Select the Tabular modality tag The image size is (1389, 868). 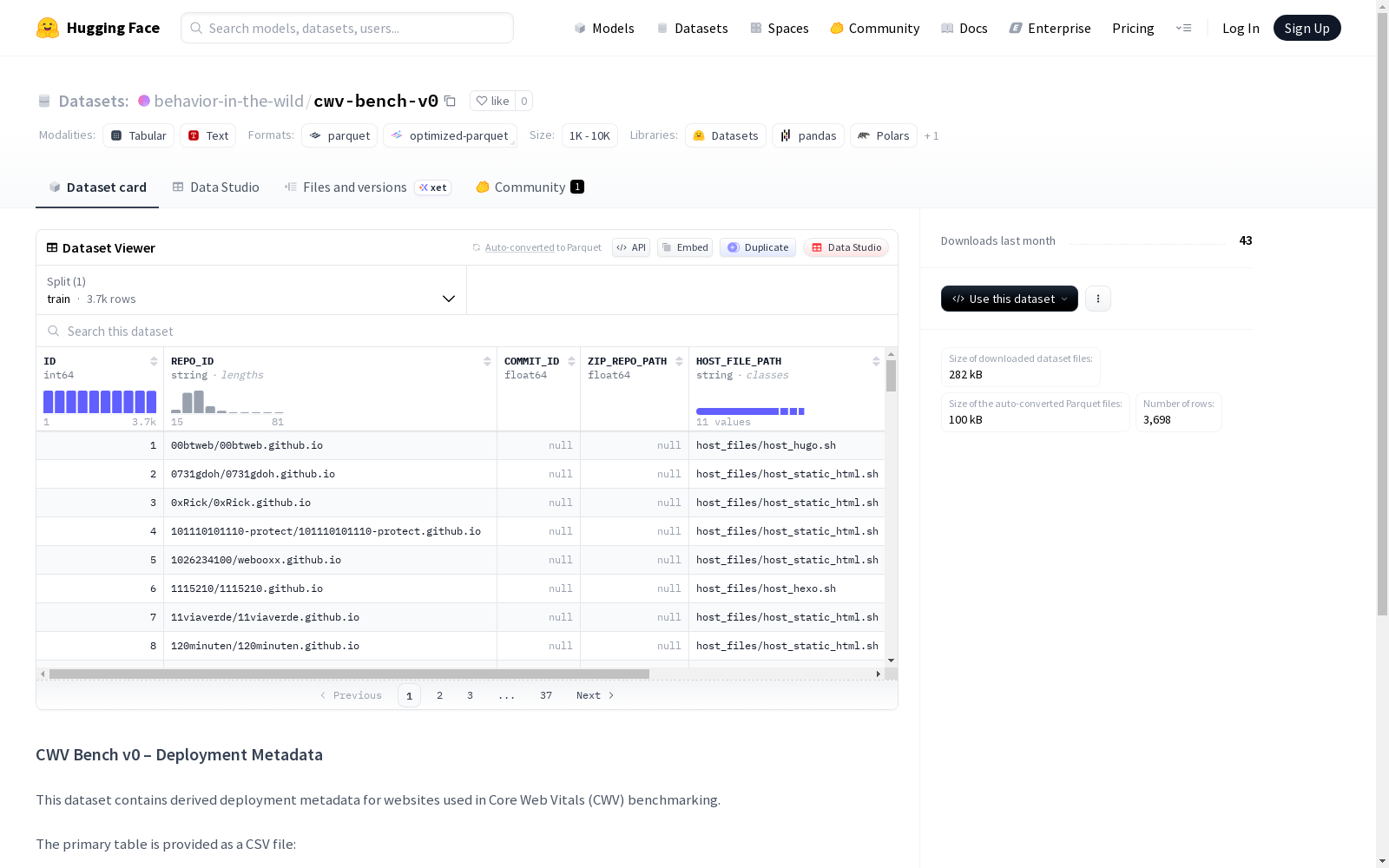(x=139, y=135)
